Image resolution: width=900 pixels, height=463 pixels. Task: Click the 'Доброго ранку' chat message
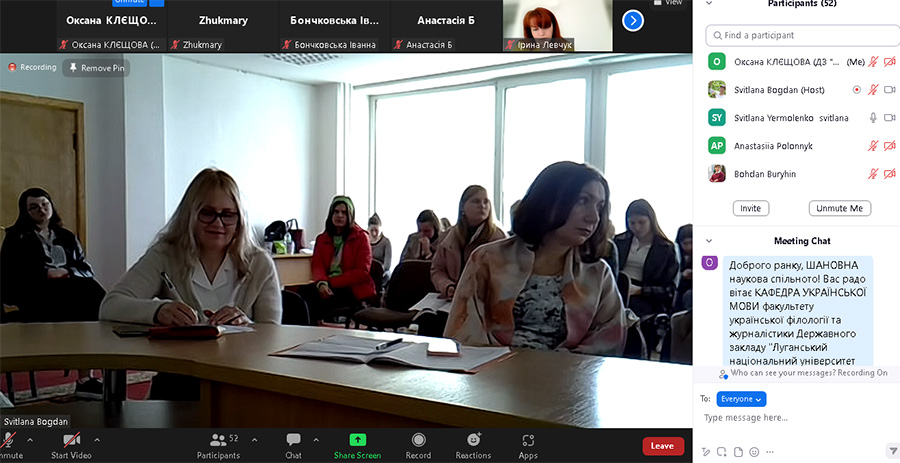(x=798, y=313)
